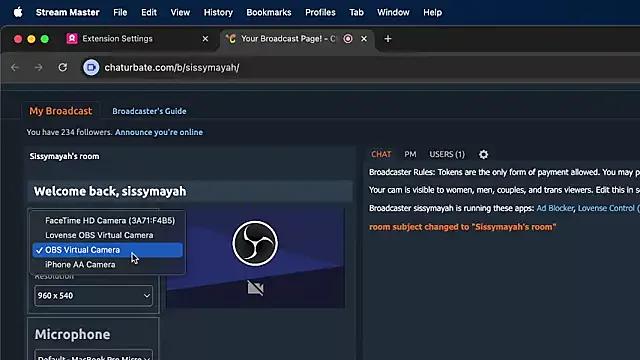Close the Your Broadcast Page tab

[364, 39]
